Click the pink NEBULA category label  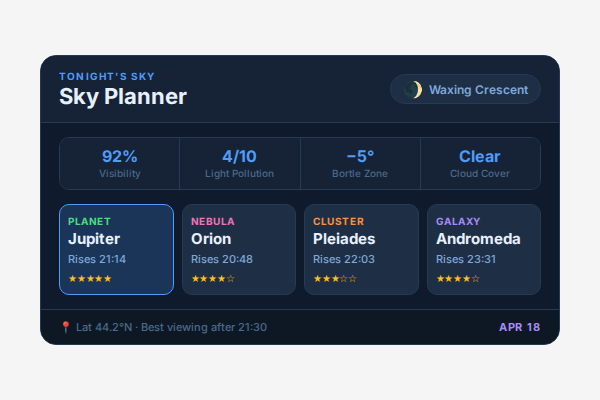tap(213, 221)
